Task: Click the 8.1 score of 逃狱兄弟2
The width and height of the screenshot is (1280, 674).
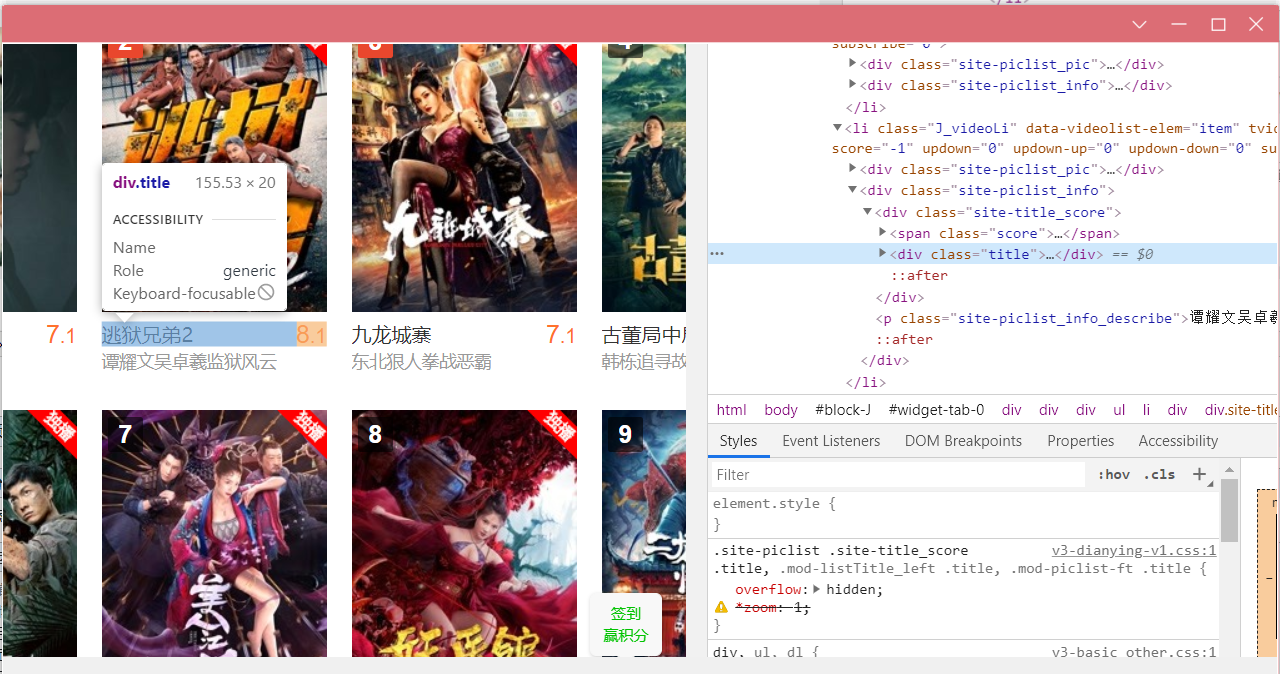Action: click(311, 335)
